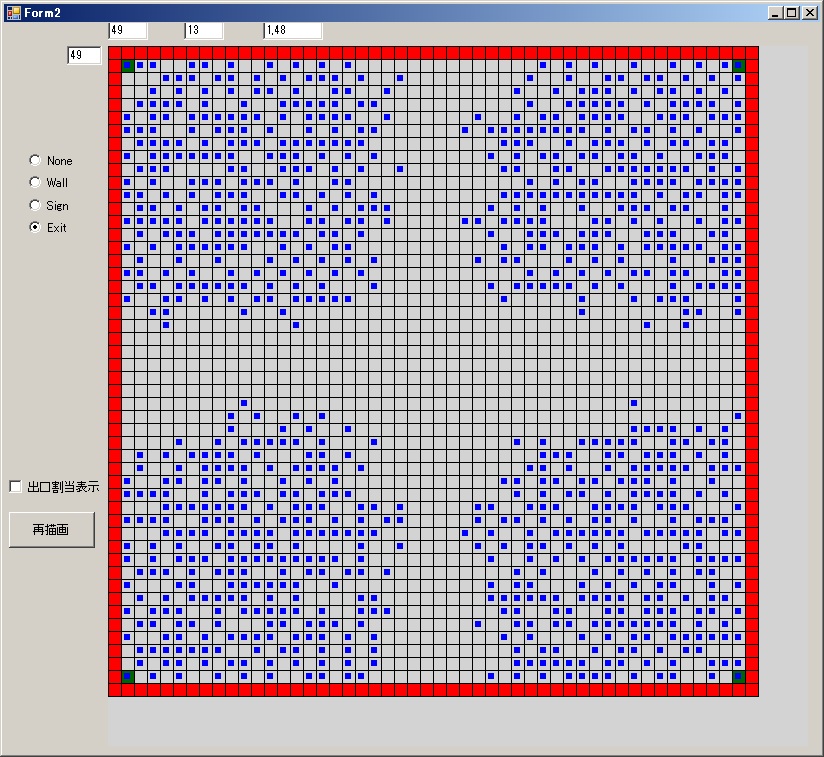
Task: Switch to the Sign radio option
Action: click(x=36, y=205)
